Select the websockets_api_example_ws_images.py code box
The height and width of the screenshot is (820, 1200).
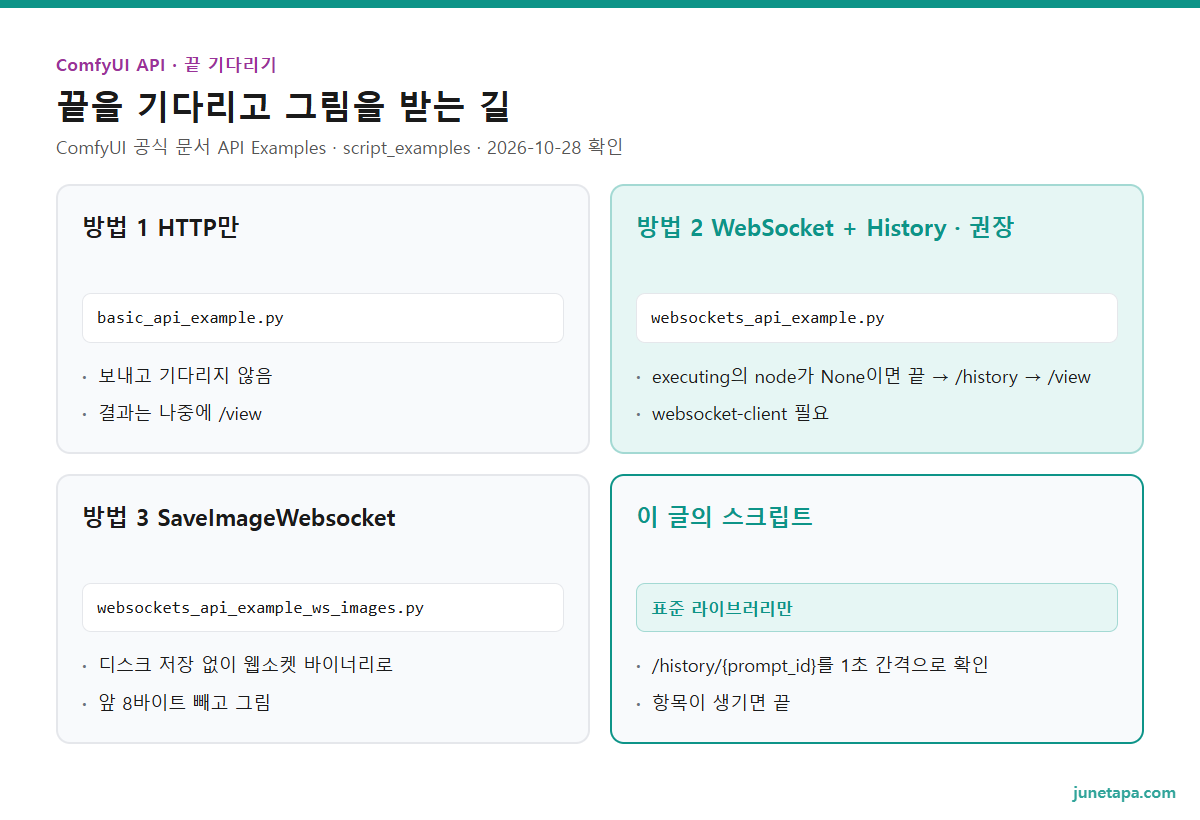323,608
